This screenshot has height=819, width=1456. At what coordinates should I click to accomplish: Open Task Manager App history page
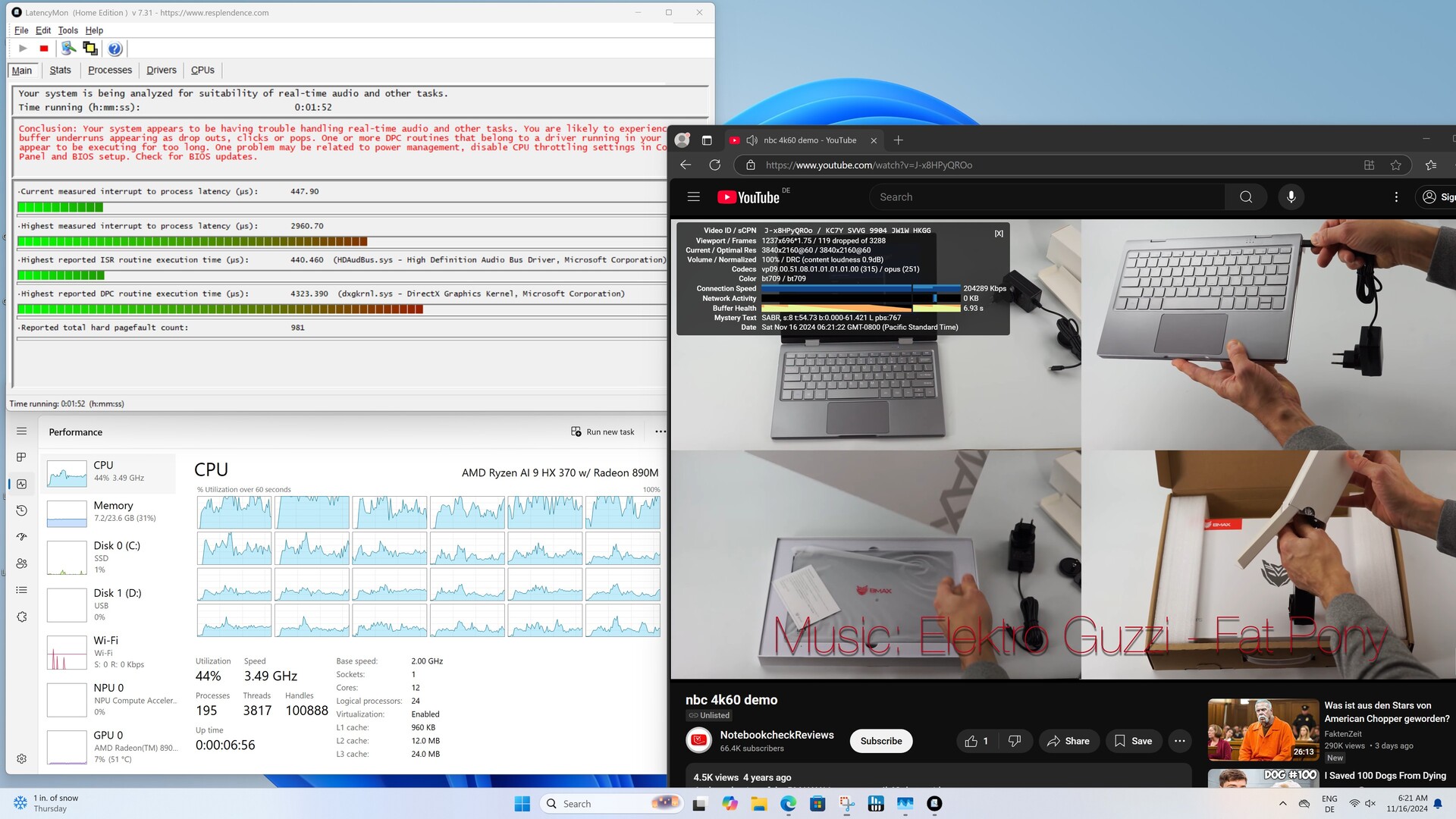point(21,510)
